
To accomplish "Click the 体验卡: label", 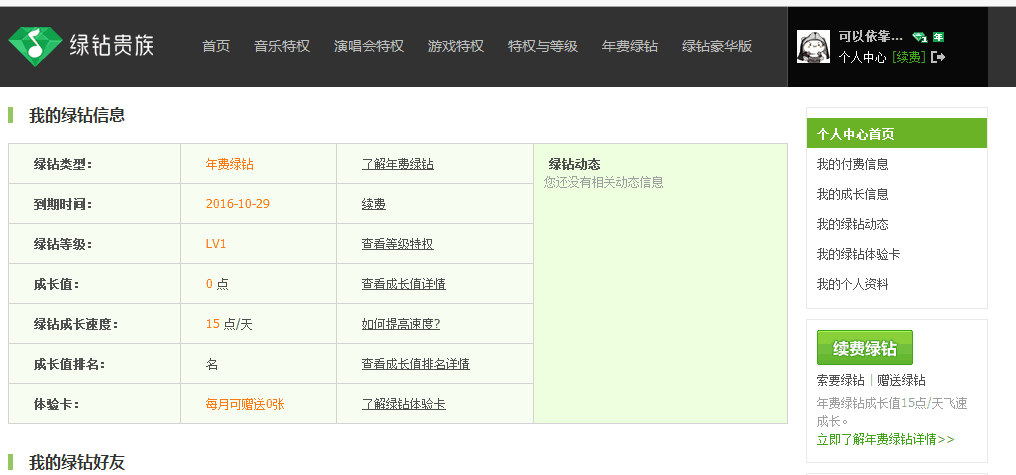I will [56, 404].
